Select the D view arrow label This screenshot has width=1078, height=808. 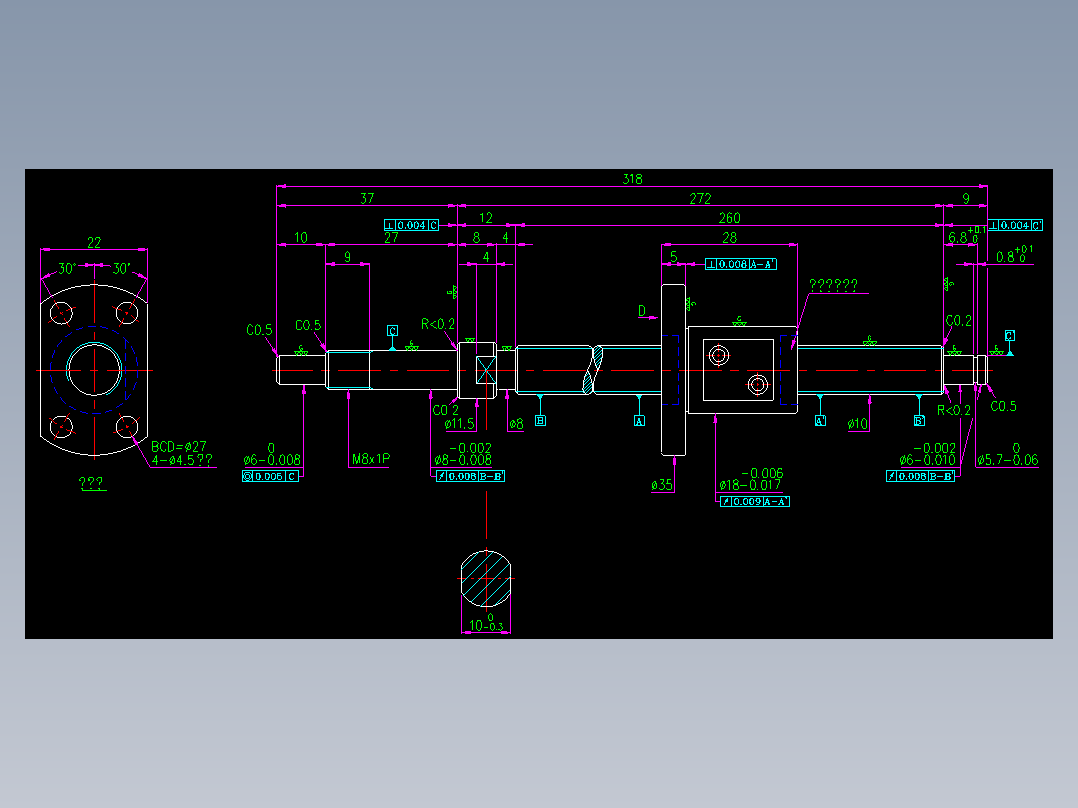[641, 311]
